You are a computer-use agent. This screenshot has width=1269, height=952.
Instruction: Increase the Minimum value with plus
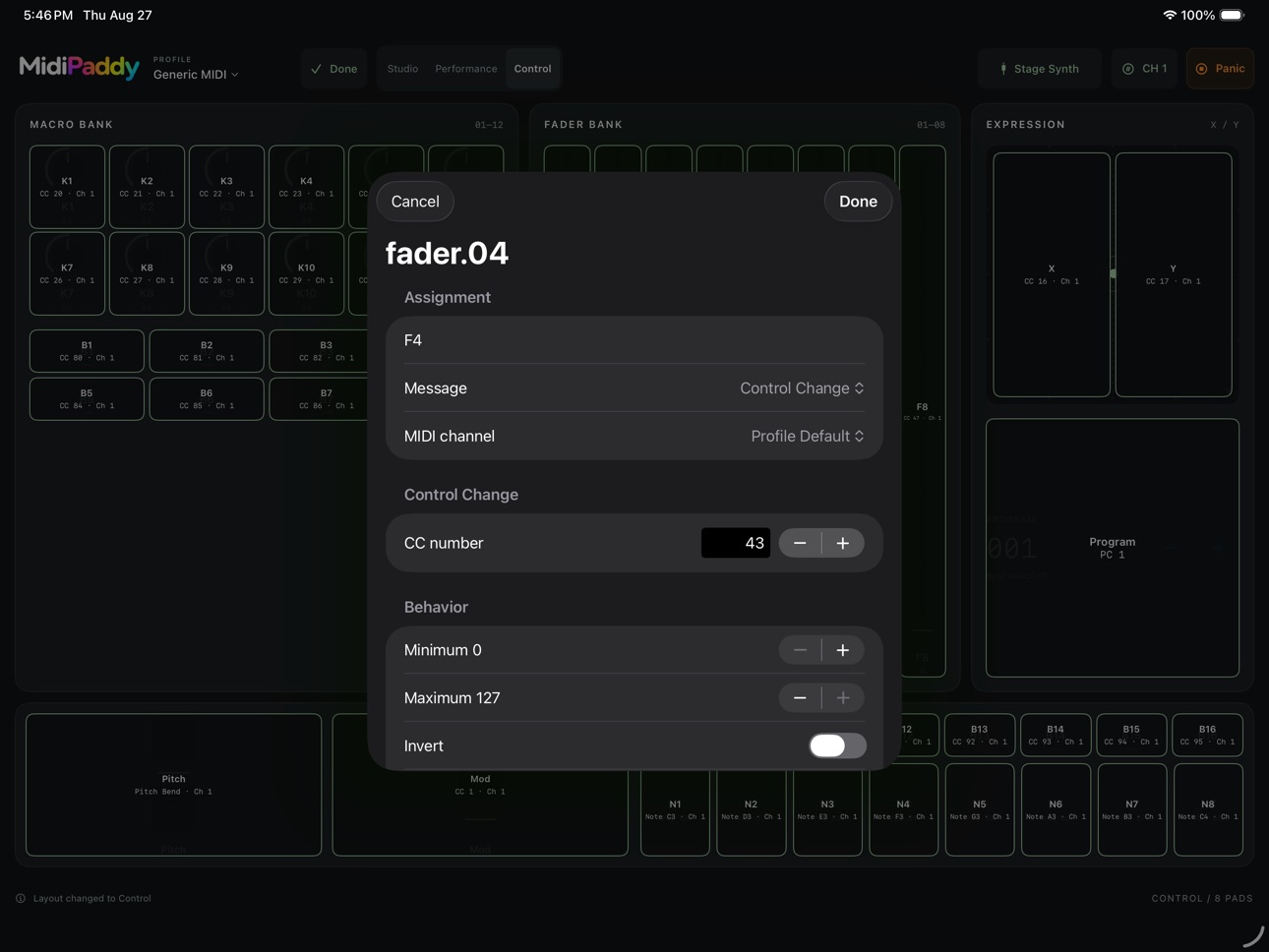pos(843,650)
